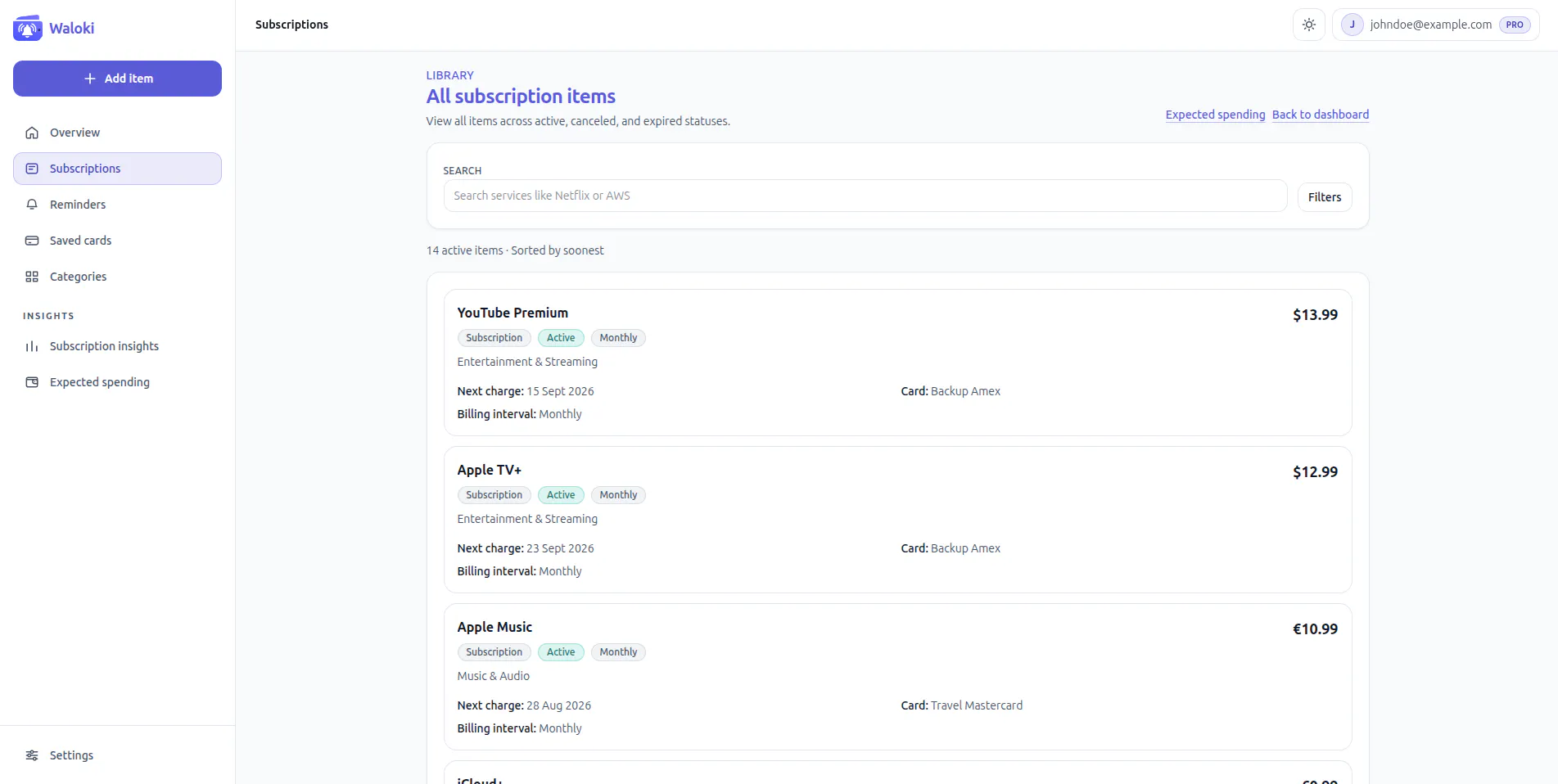
Task: Click the Monthly tag on Apple Music
Action: [x=618, y=652]
